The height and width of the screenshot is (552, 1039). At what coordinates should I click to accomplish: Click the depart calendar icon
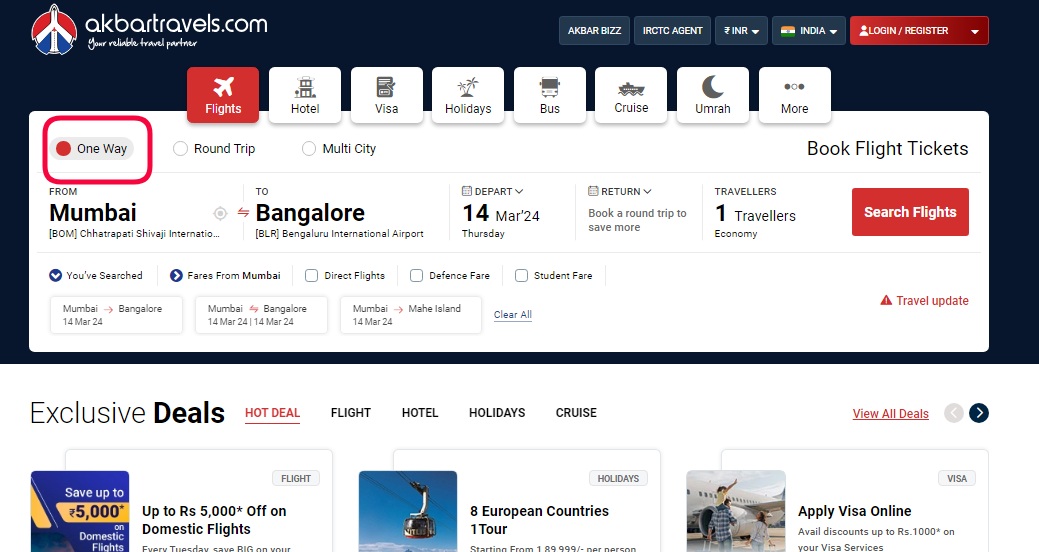point(466,191)
